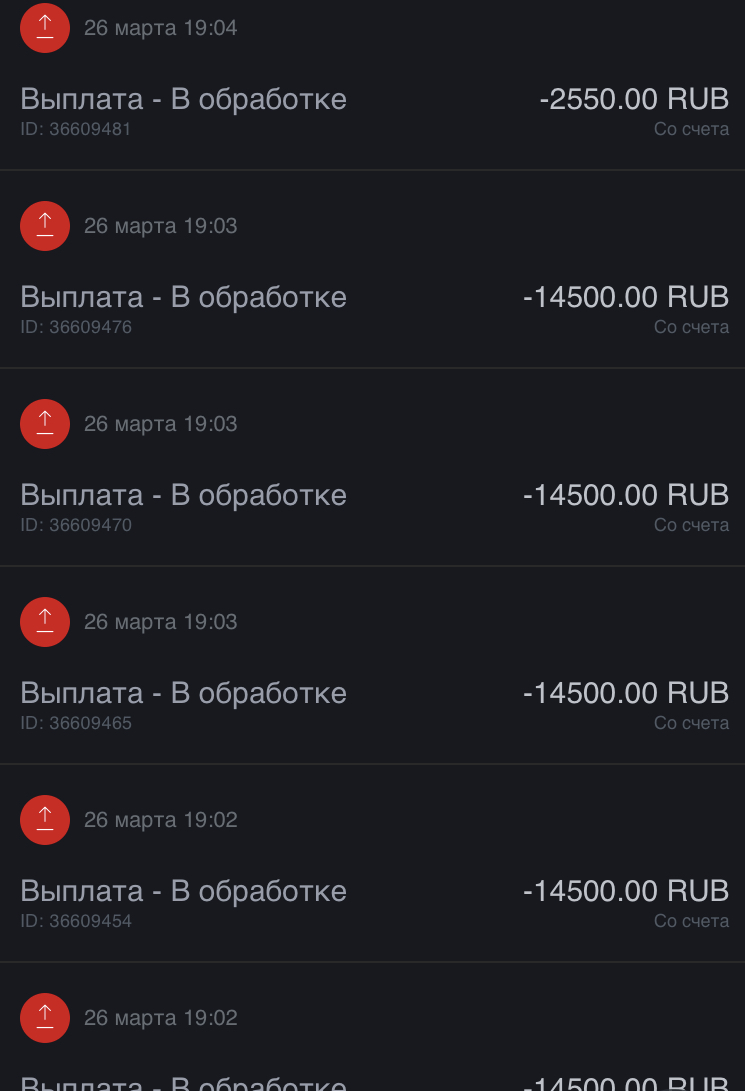The height and width of the screenshot is (1091, 745).
Task: Tap the partially visible last payout row title
Action: tap(184, 1083)
